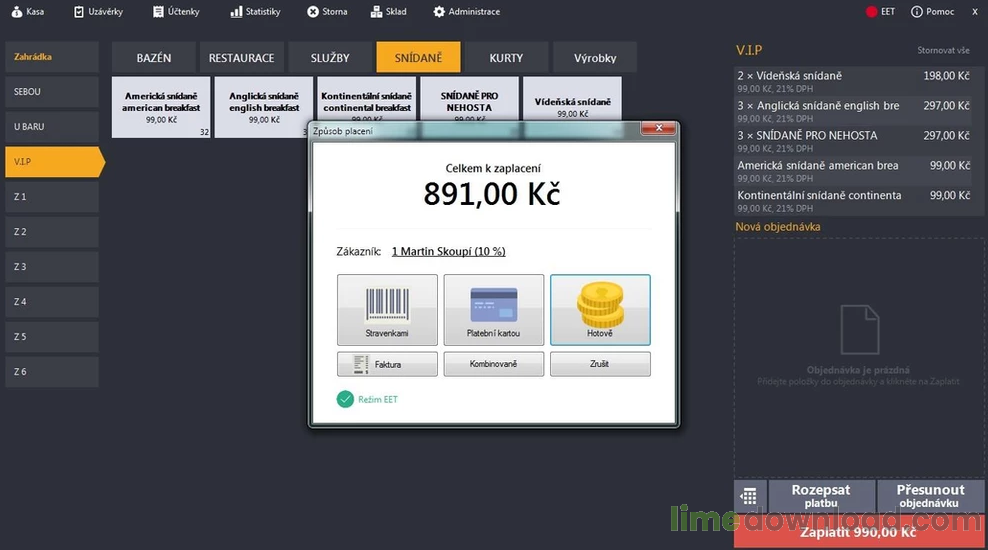Select table Z 6
The width and height of the screenshot is (988, 550).
pos(52,372)
